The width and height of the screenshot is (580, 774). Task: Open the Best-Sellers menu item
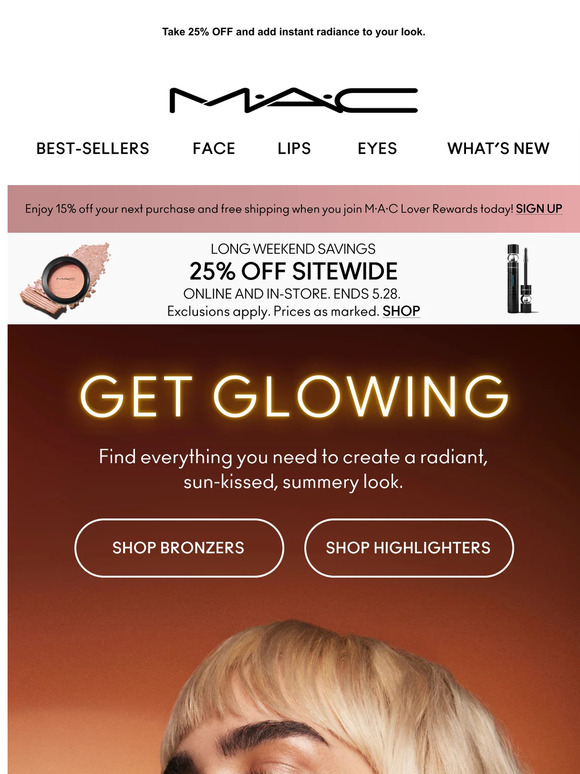point(93,148)
